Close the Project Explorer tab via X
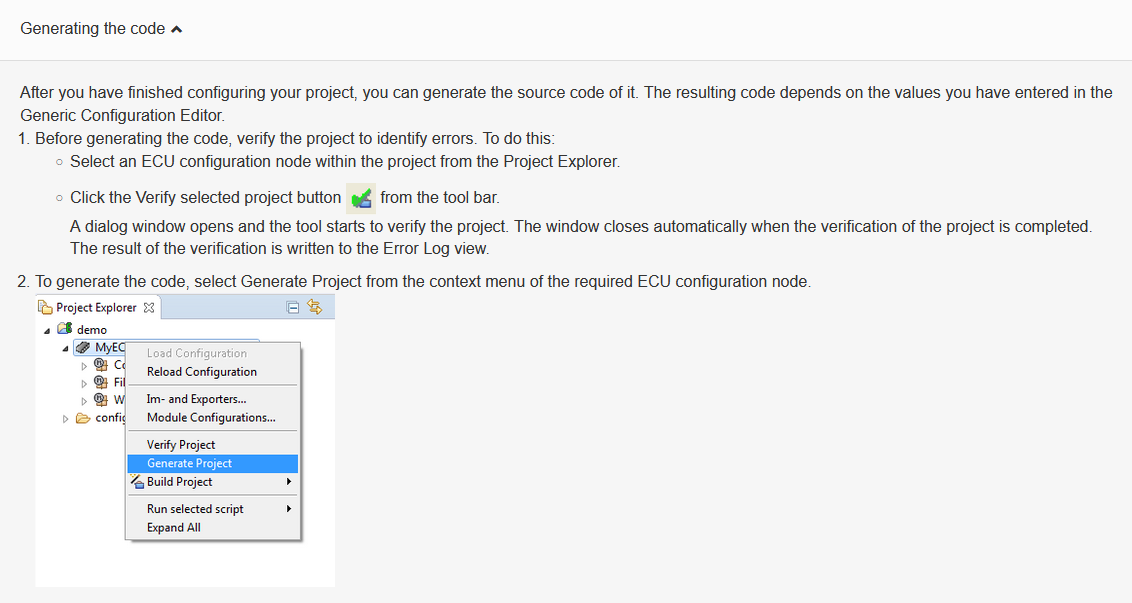1132x603 pixels. click(149, 308)
